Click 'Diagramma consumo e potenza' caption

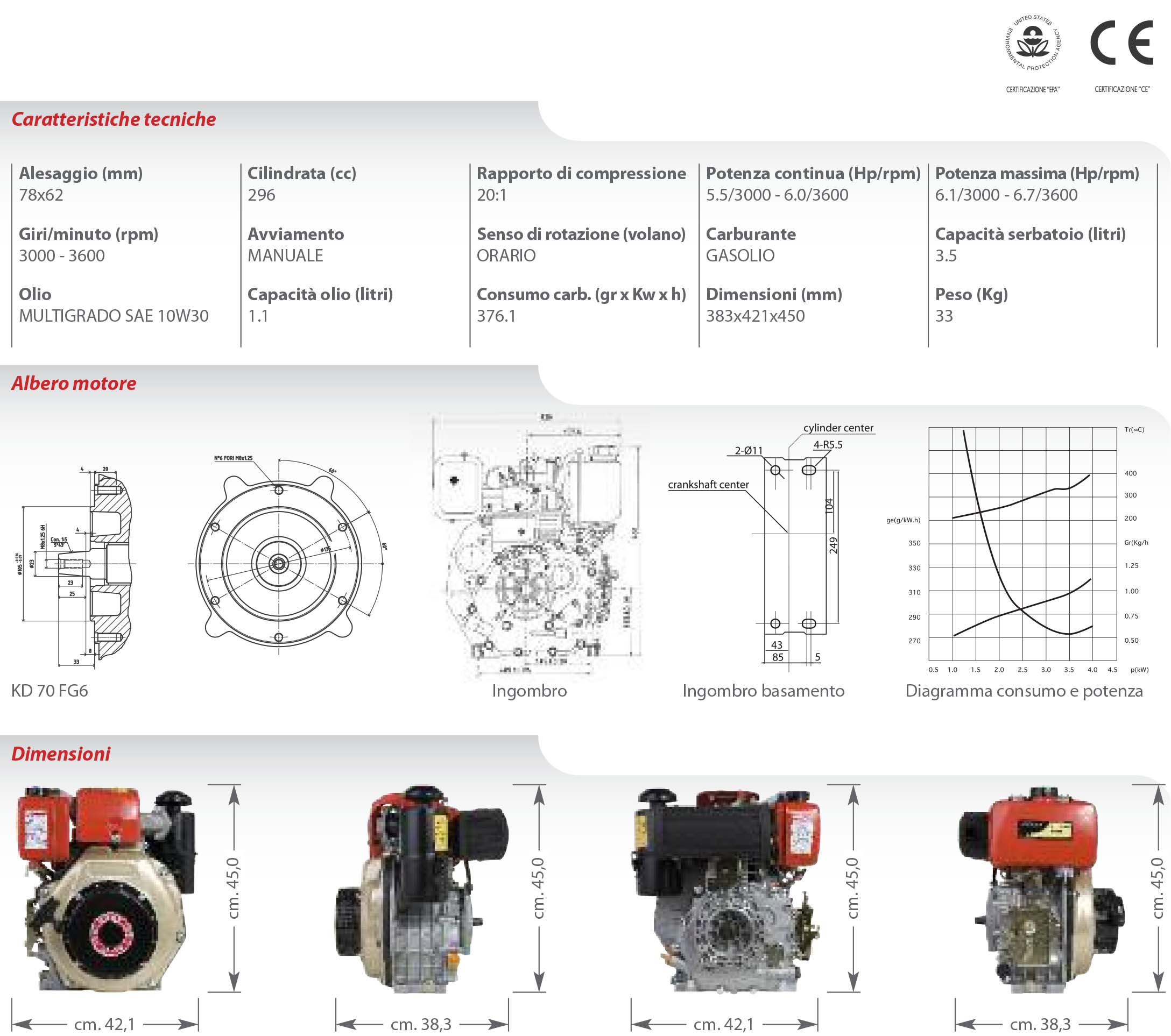pos(1024,691)
